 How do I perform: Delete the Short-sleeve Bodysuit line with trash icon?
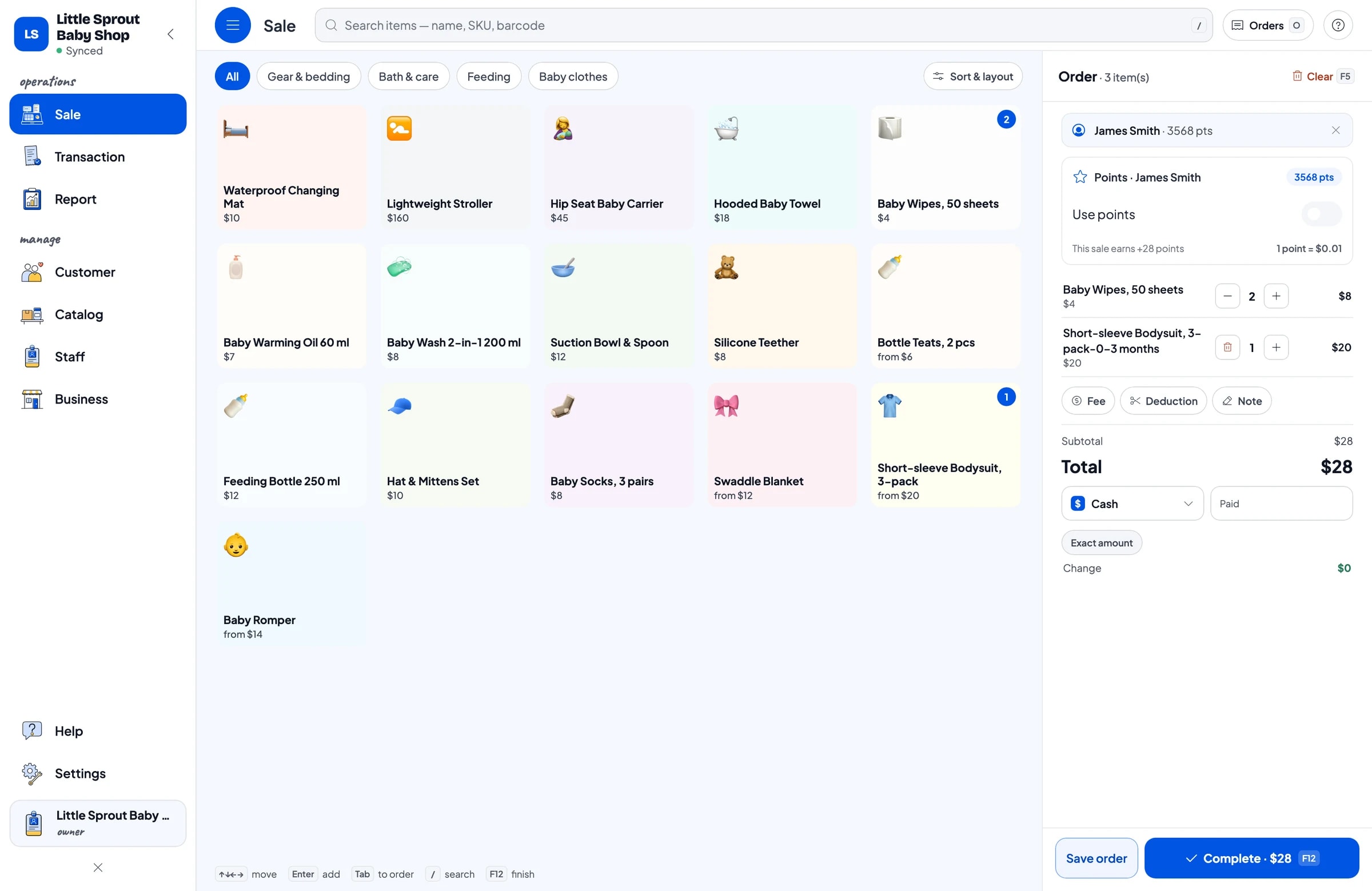1227,347
